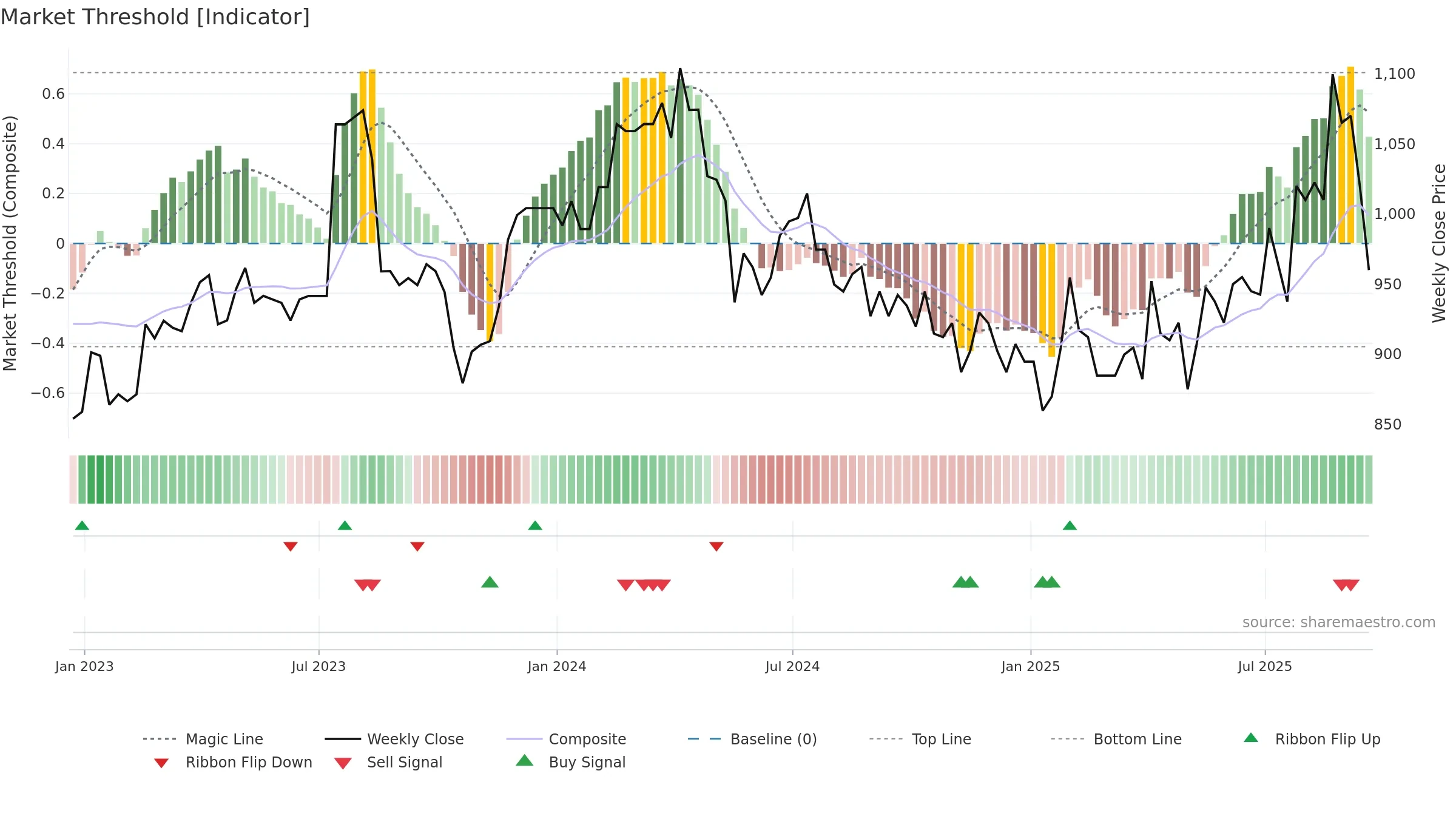1456x819 pixels.
Task: Toggle the Top Line legend entry
Action: [x=920, y=739]
